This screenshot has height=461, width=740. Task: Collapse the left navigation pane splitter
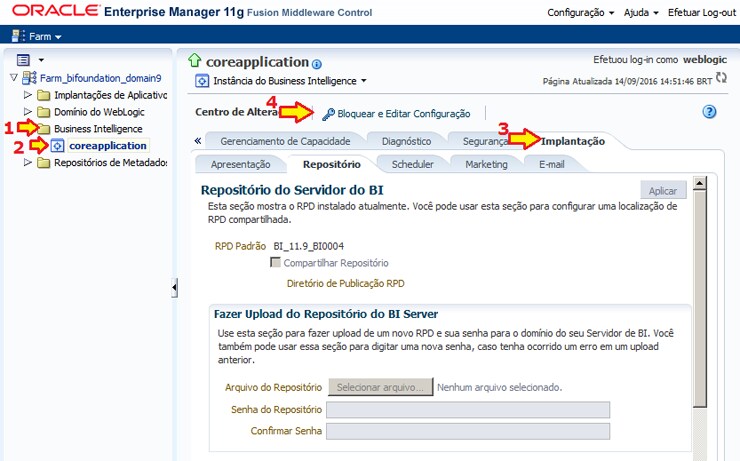[174, 287]
